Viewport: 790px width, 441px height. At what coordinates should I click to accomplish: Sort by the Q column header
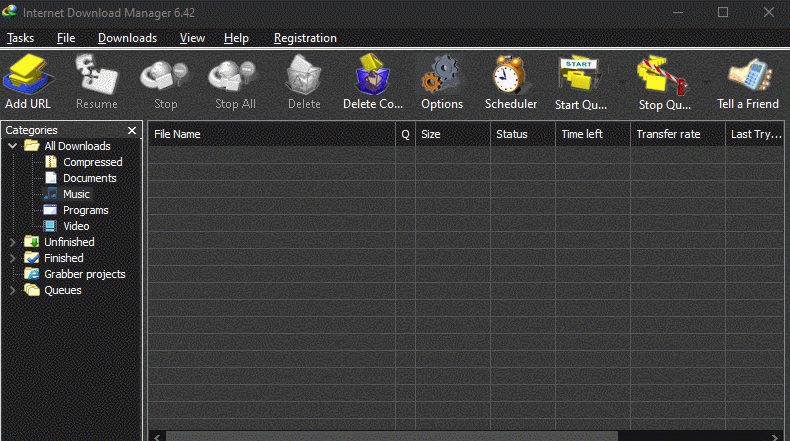(406, 134)
